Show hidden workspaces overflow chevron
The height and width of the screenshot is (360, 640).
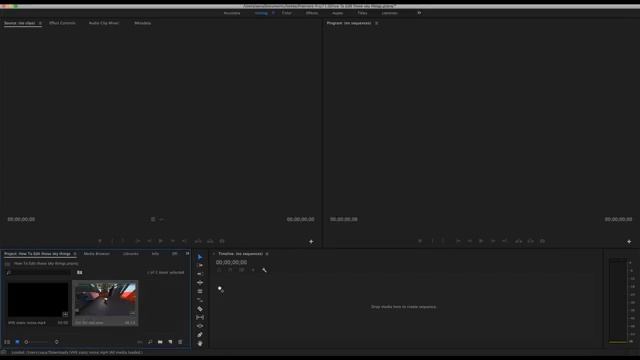tap(419, 13)
